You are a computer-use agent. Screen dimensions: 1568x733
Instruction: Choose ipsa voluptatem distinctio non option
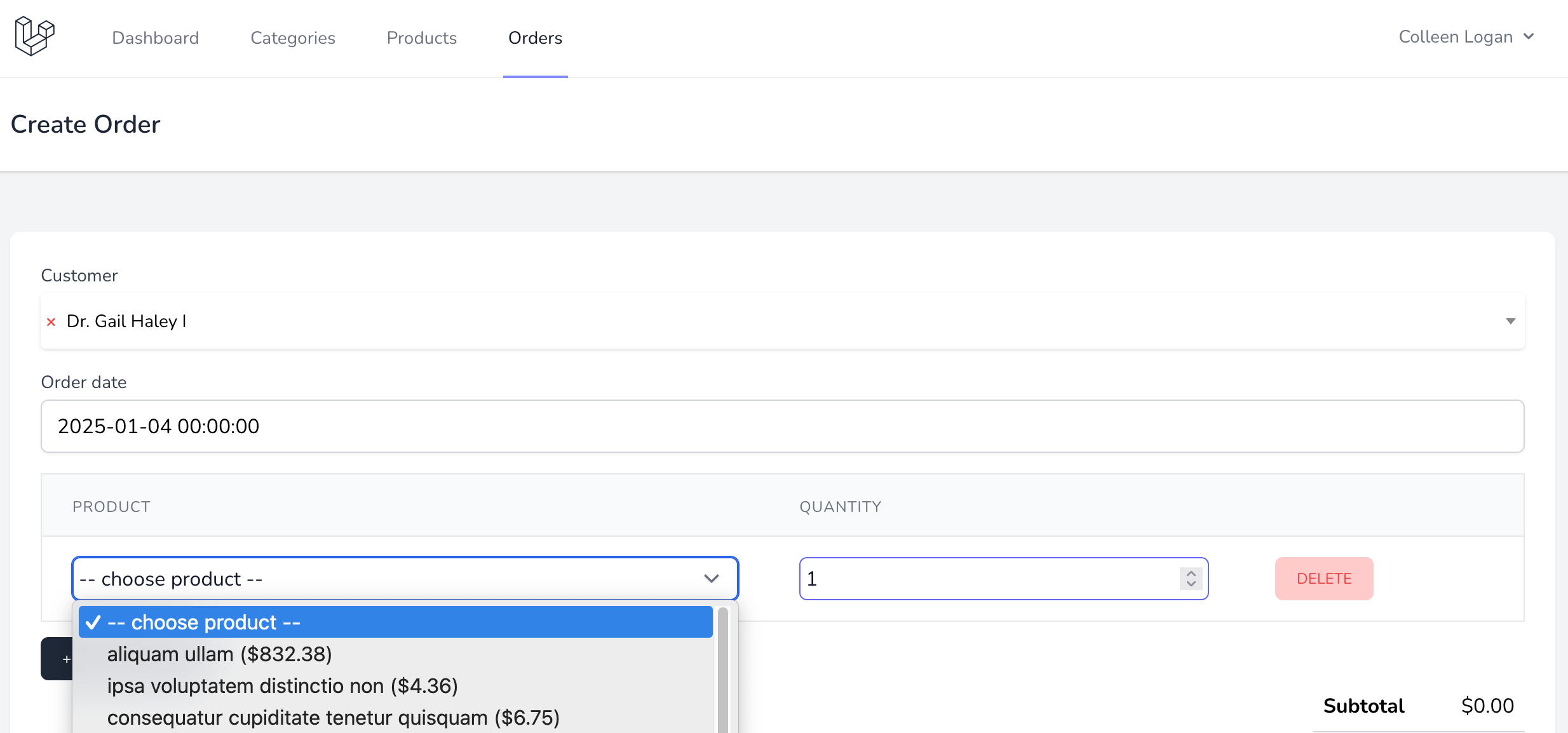click(x=282, y=686)
